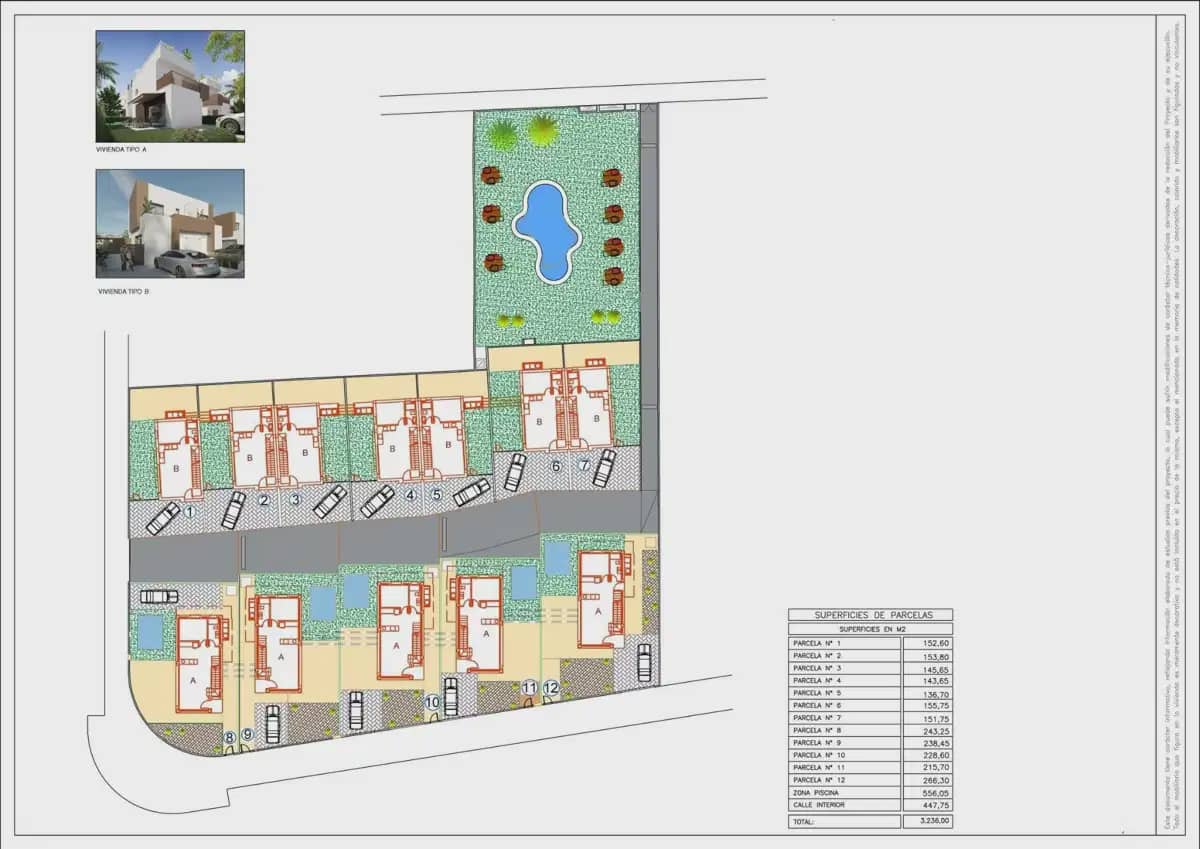The image size is (1200, 849).
Task: Select the Total area value 3.236,00
Action: 928,821
